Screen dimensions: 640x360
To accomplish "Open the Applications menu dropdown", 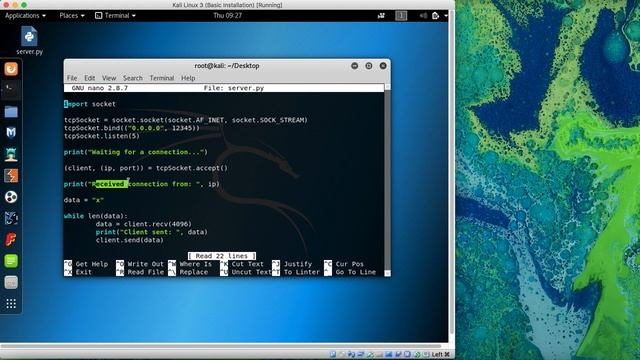I will click(25, 16).
